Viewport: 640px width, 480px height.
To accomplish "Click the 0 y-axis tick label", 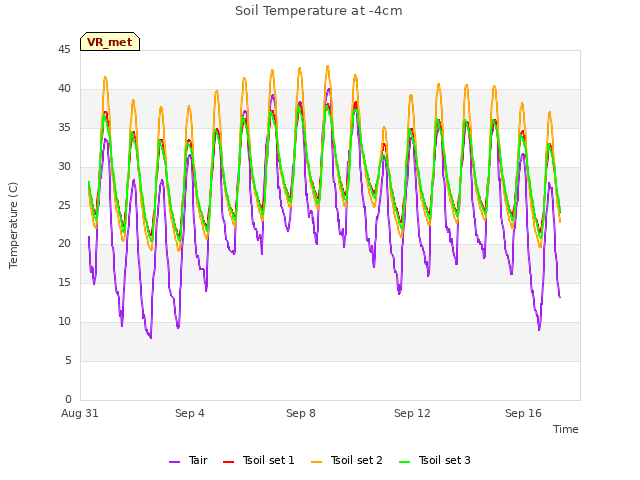I will click(68, 399).
